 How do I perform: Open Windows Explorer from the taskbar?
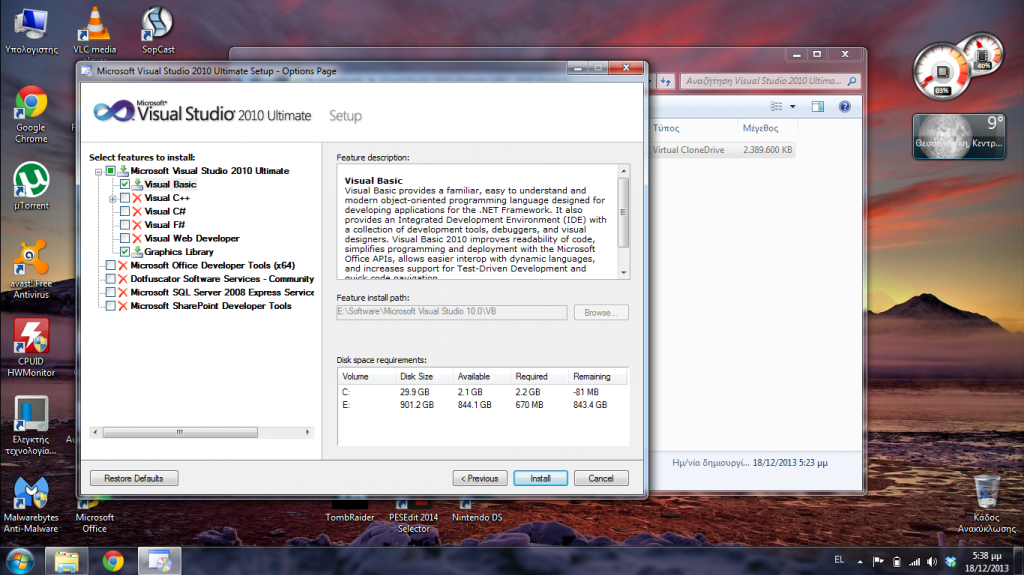point(66,561)
